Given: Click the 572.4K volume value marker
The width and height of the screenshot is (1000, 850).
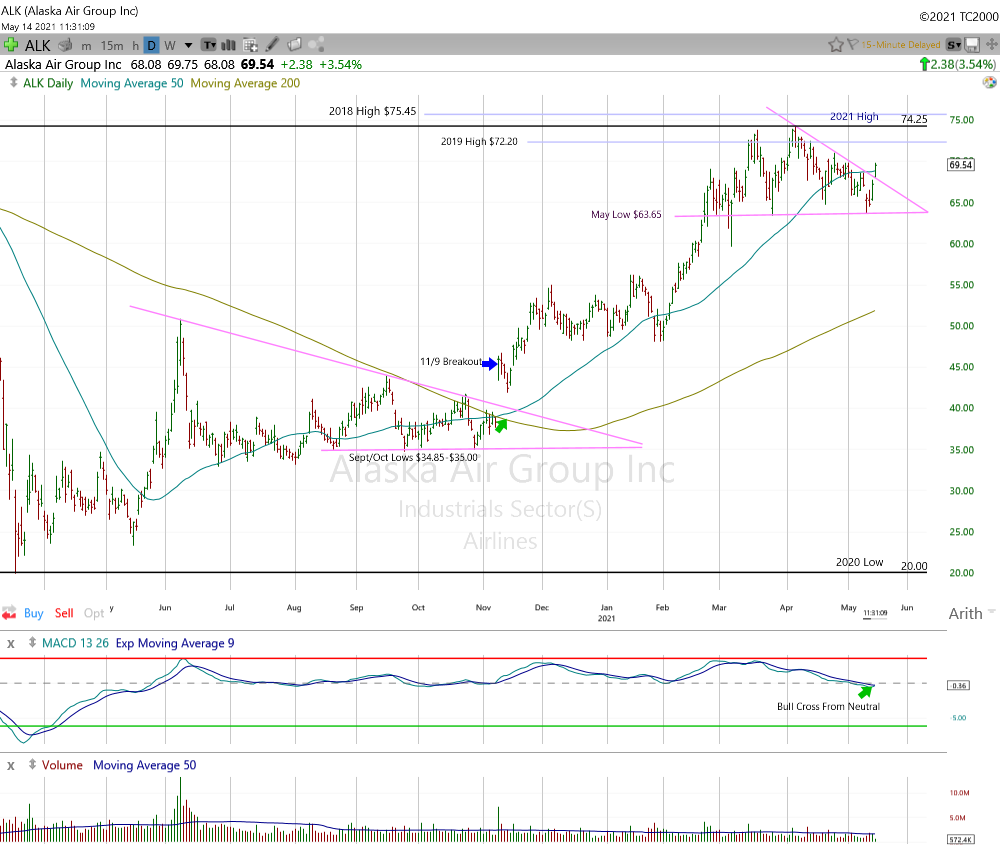Looking at the screenshot, I should point(960,839).
